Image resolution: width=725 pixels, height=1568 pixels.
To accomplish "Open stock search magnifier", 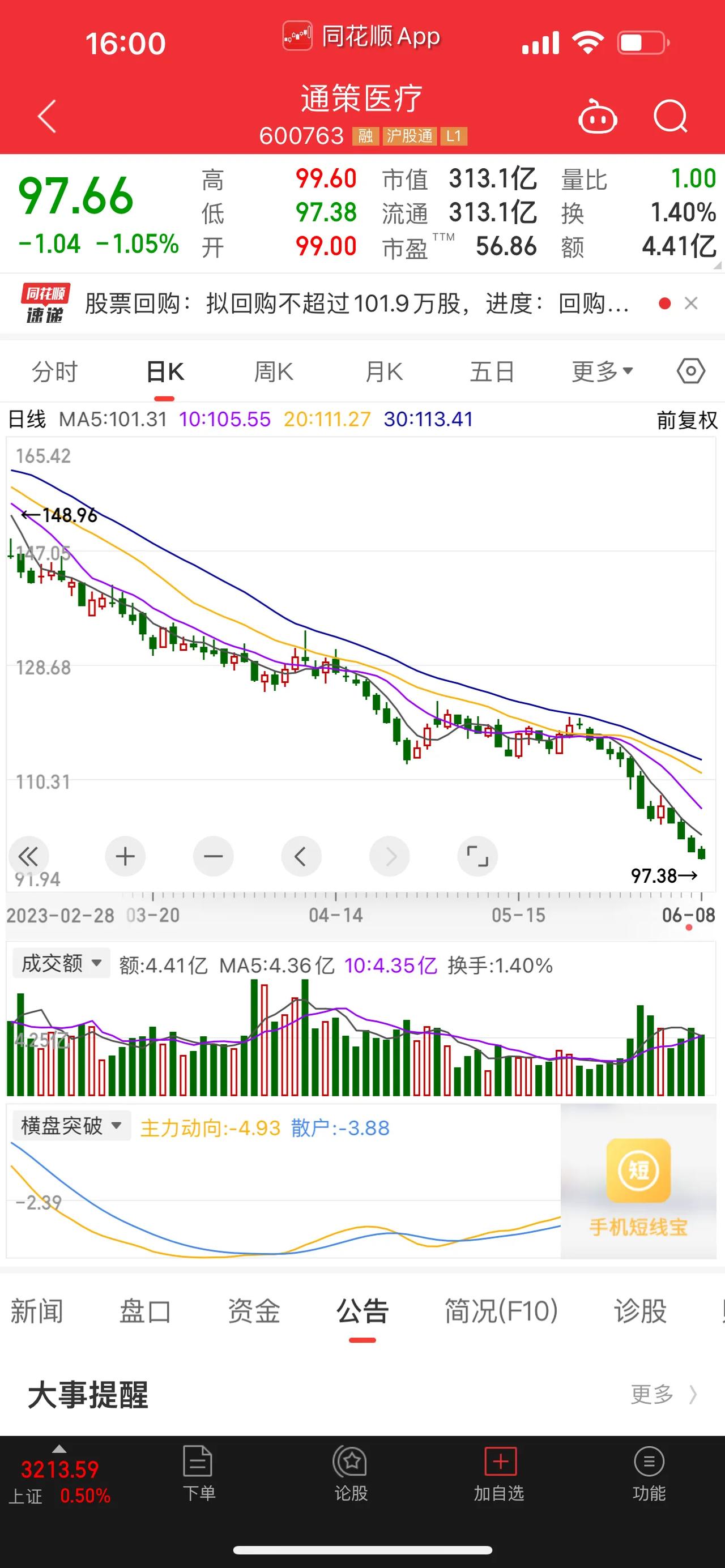I will click(x=670, y=116).
